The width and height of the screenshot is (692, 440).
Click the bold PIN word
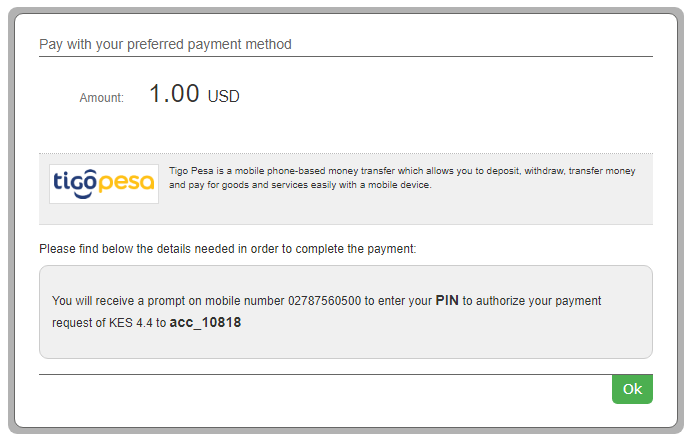(x=447, y=301)
